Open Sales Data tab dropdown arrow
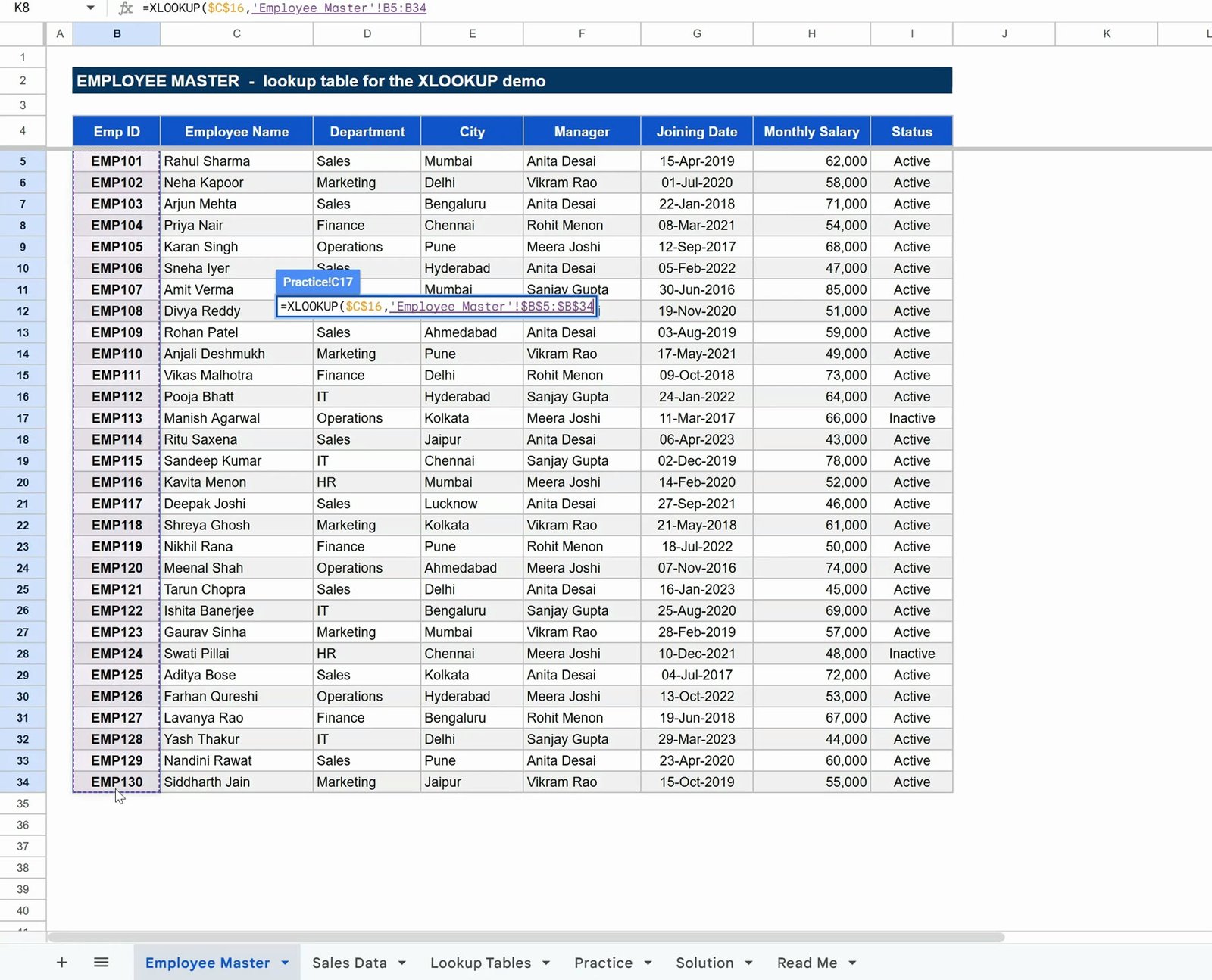The height and width of the screenshot is (980, 1212). 401,963
